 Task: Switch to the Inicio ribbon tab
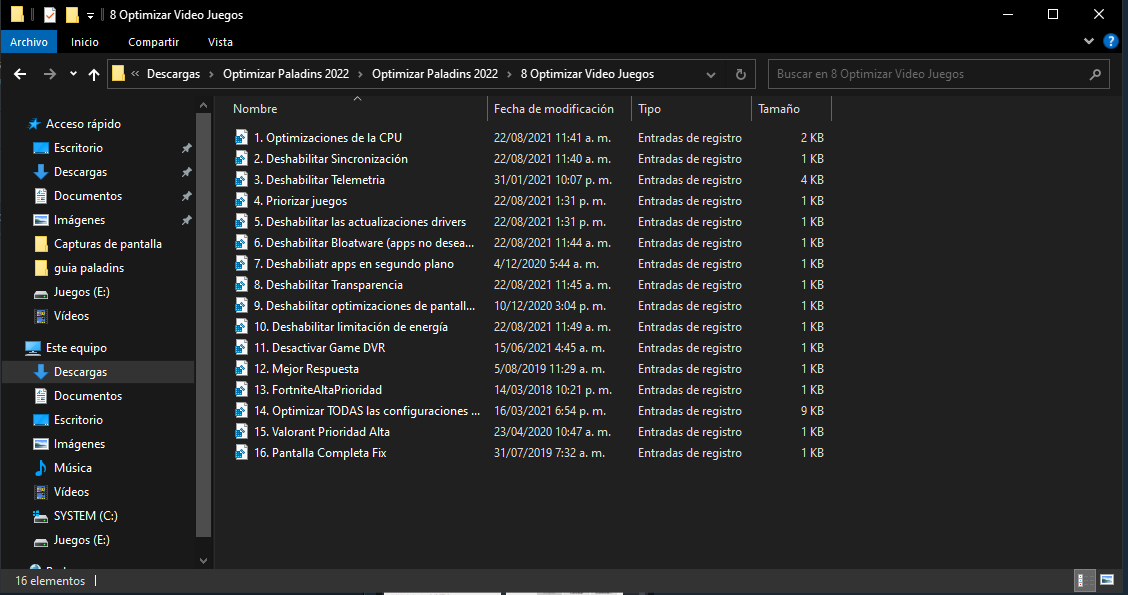click(x=84, y=42)
